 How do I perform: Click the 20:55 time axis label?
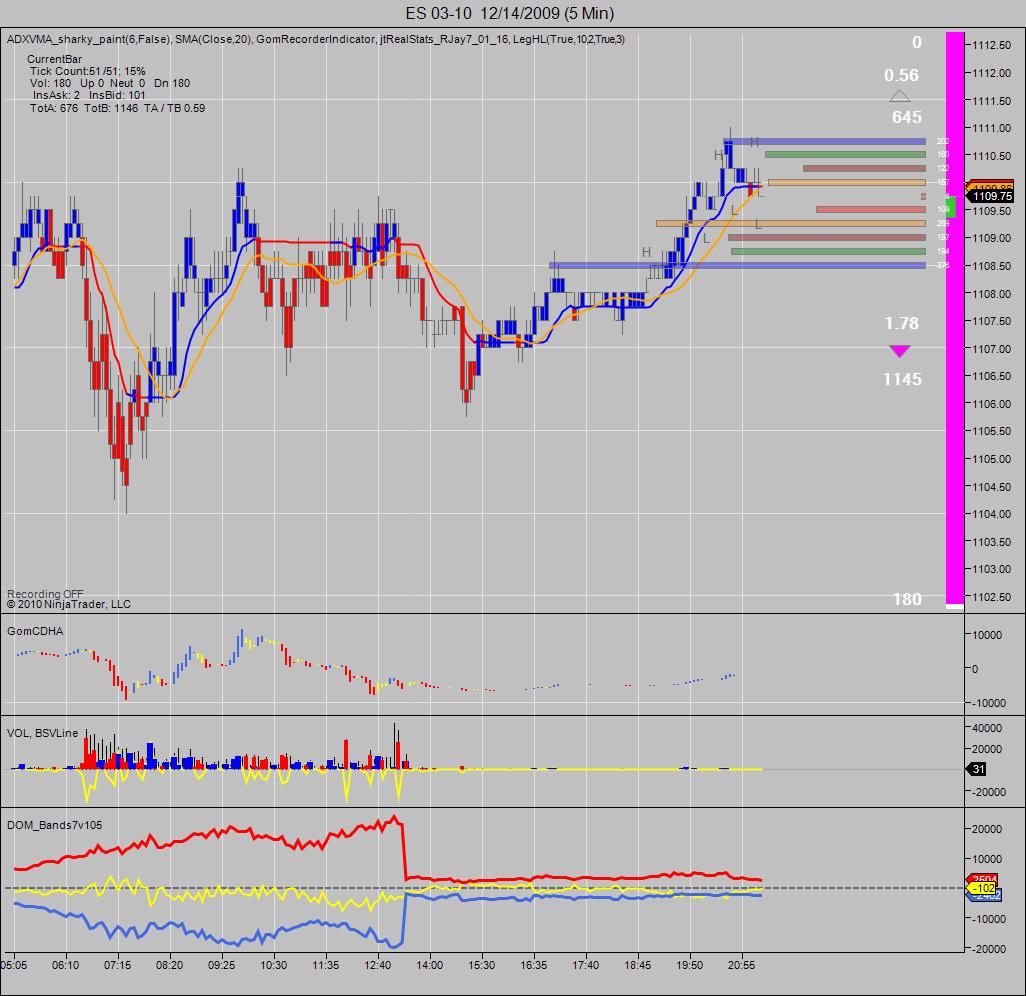click(x=741, y=965)
